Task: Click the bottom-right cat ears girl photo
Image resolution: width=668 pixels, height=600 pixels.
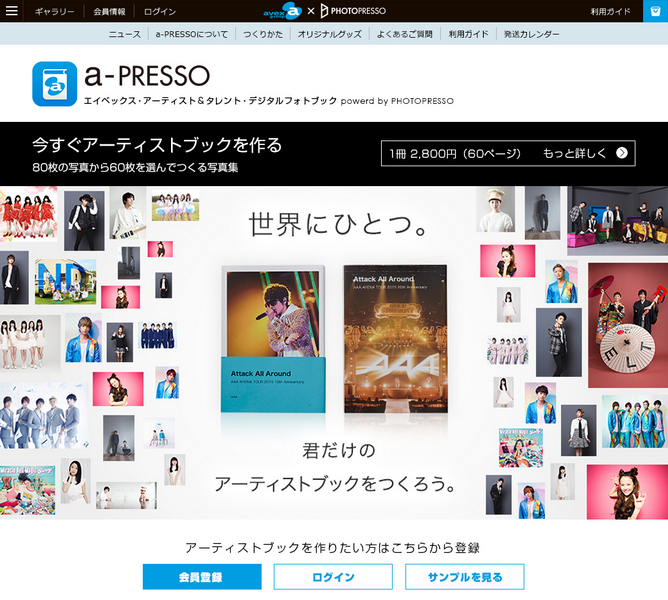Action: [627, 492]
